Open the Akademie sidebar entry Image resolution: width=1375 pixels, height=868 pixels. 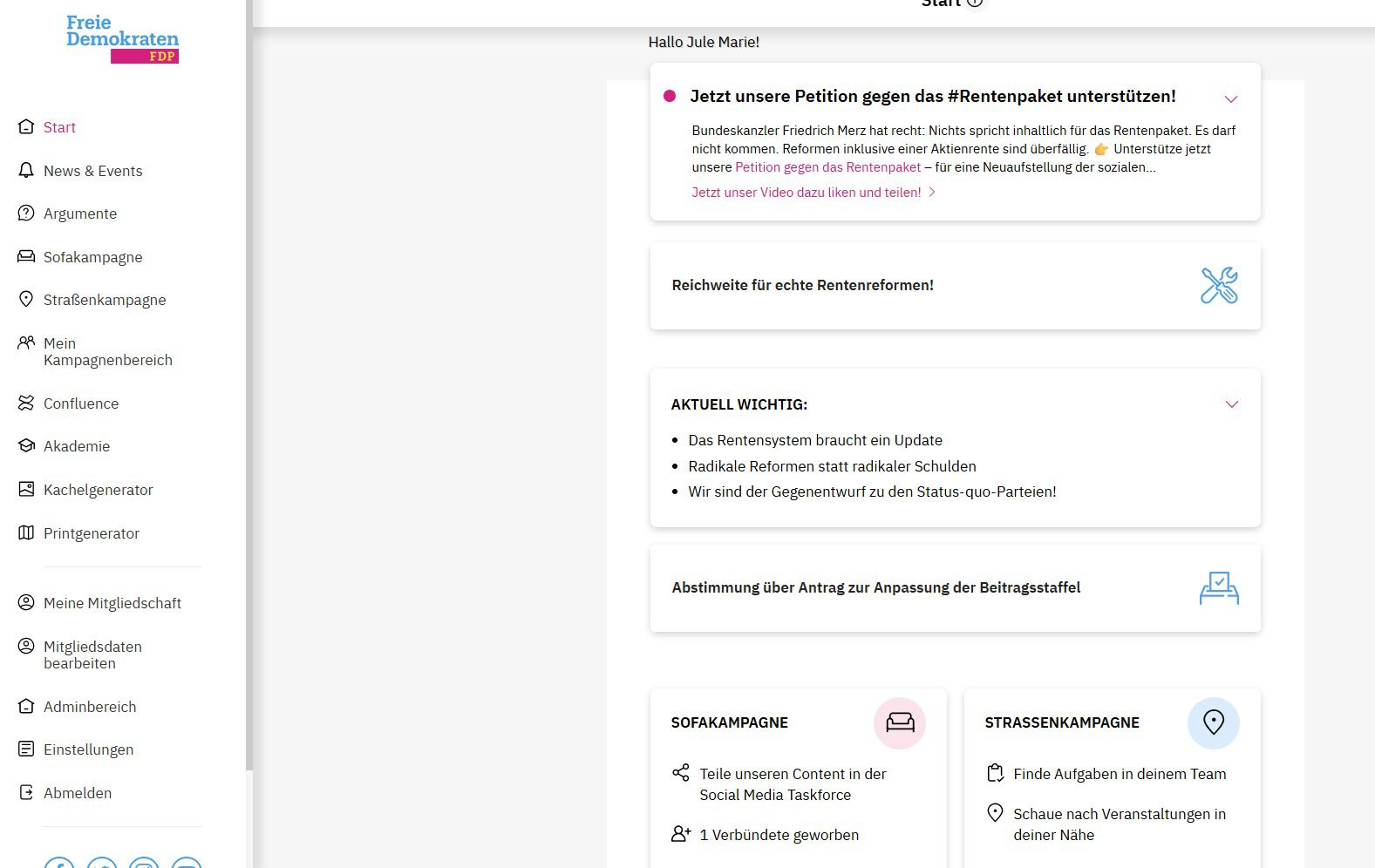point(77,446)
